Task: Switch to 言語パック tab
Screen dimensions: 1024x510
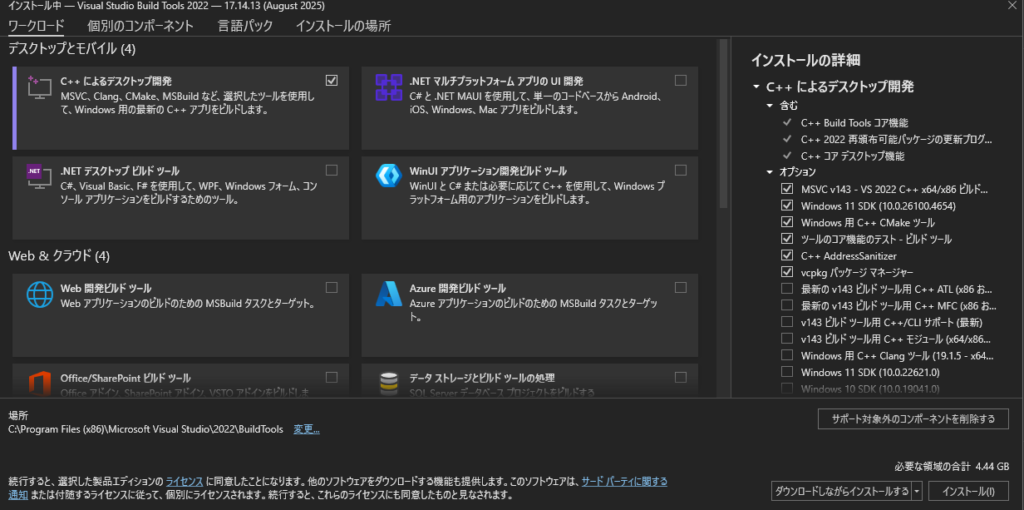Action: (245, 26)
